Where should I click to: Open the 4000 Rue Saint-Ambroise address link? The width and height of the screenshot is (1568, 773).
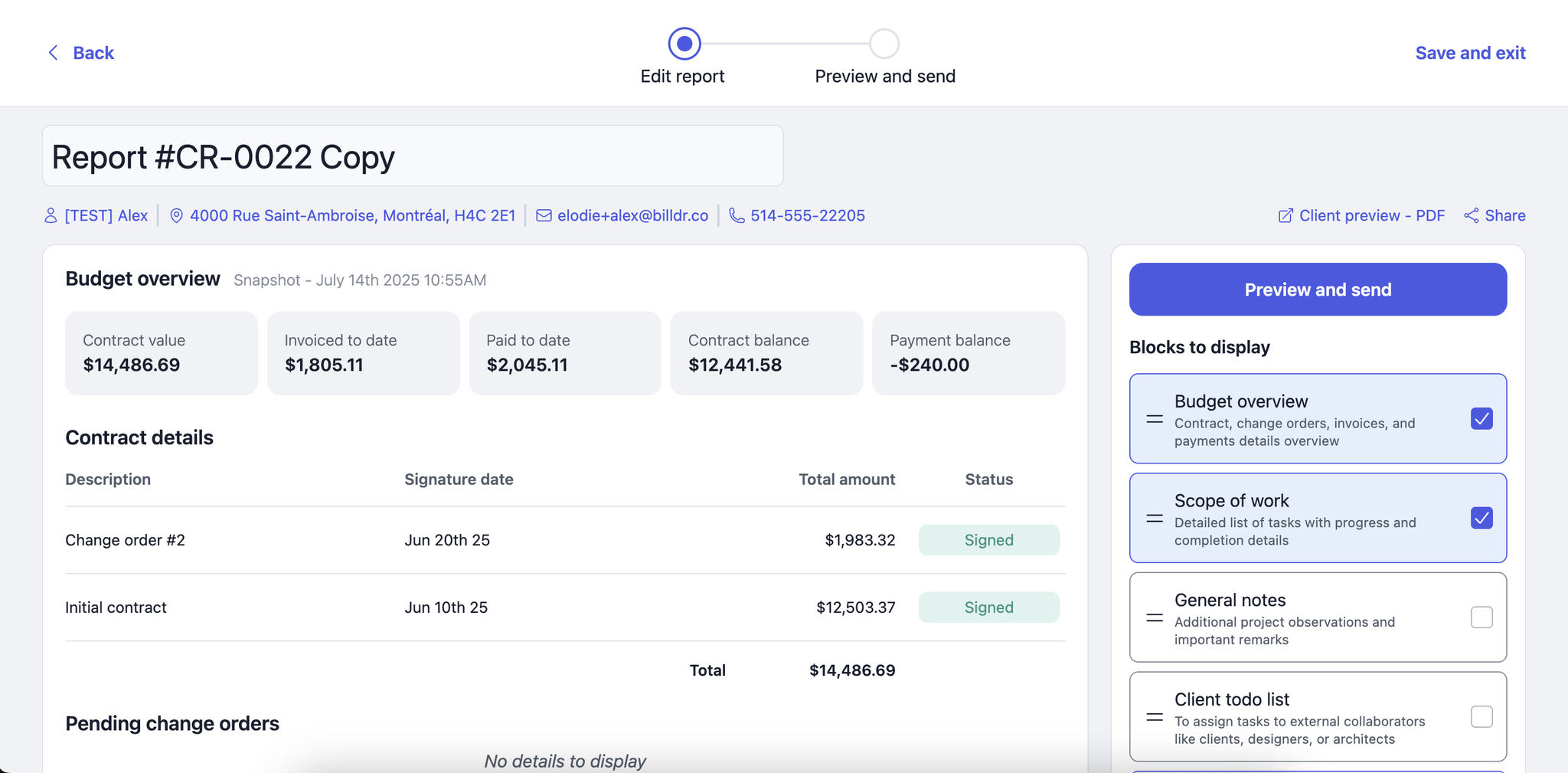pyautogui.click(x=352, y=216)
